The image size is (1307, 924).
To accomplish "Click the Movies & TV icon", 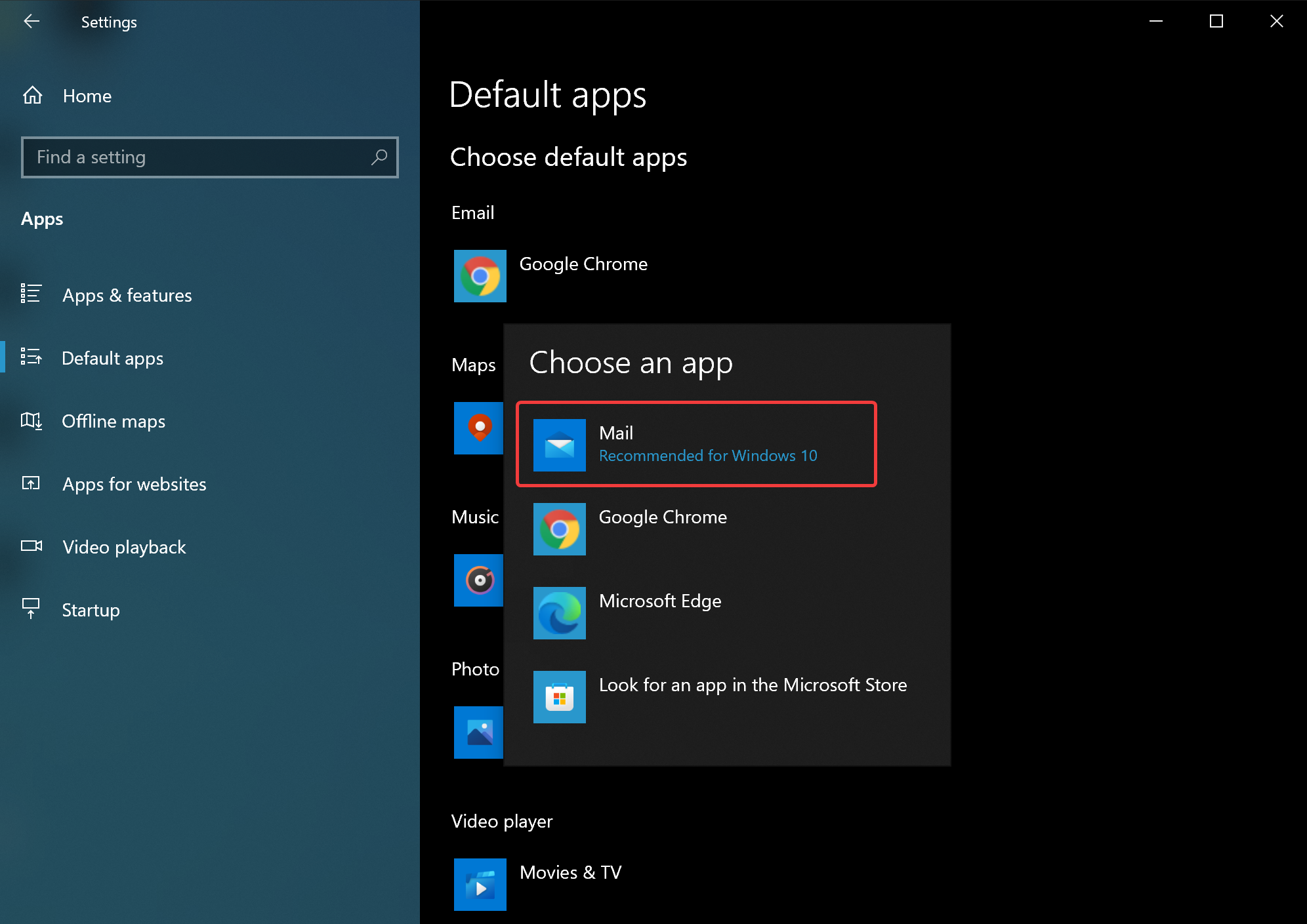I will click(x=480, y=885).
